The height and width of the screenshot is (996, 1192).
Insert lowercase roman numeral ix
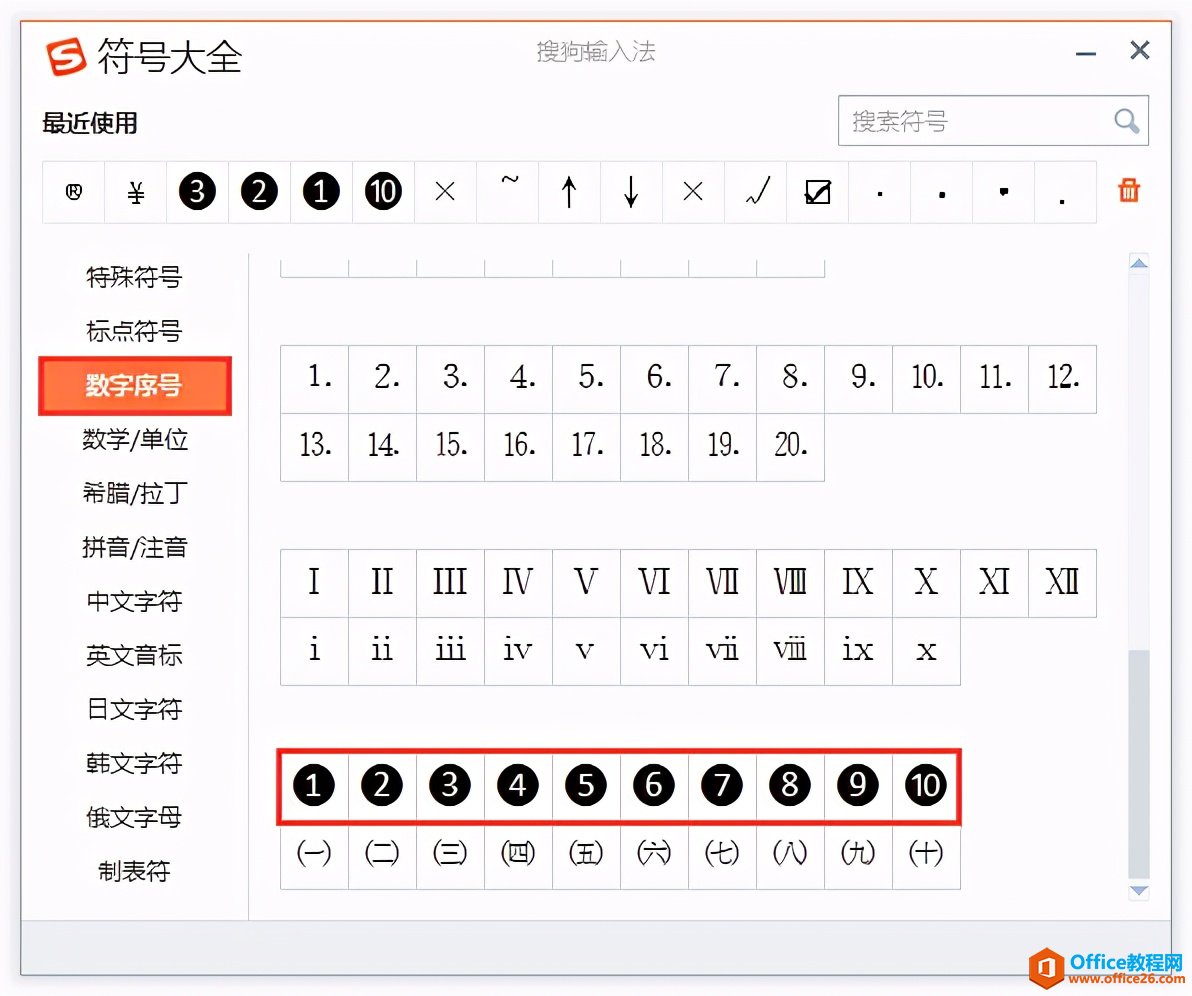coord(858,651)
